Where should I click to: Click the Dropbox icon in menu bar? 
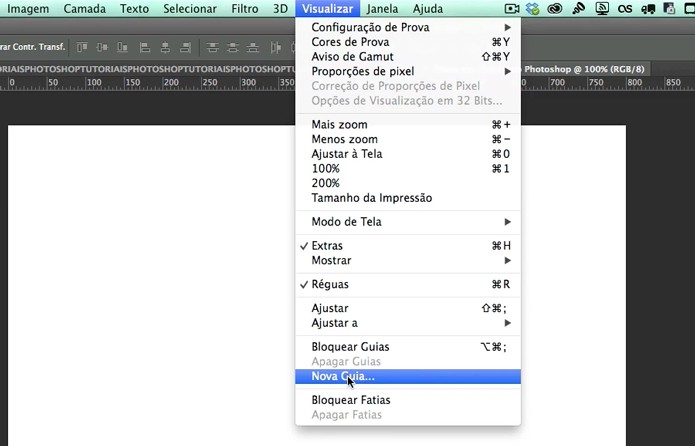532,8
